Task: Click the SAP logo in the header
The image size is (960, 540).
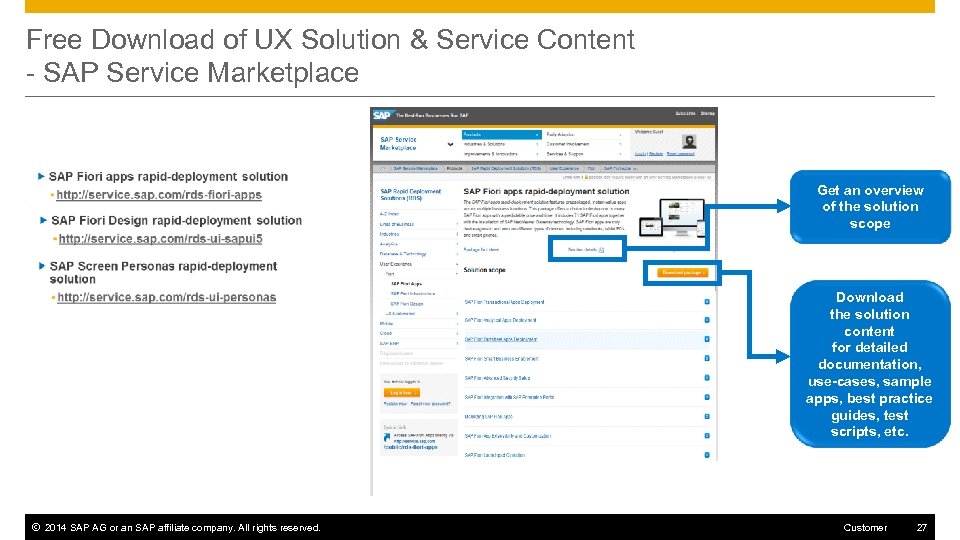Action: [382, 115]
